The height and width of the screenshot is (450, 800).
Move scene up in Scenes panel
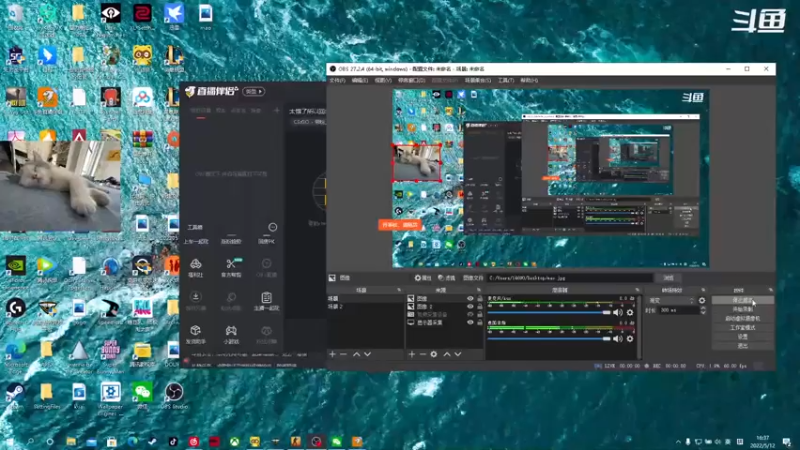[x=357, y=354]
